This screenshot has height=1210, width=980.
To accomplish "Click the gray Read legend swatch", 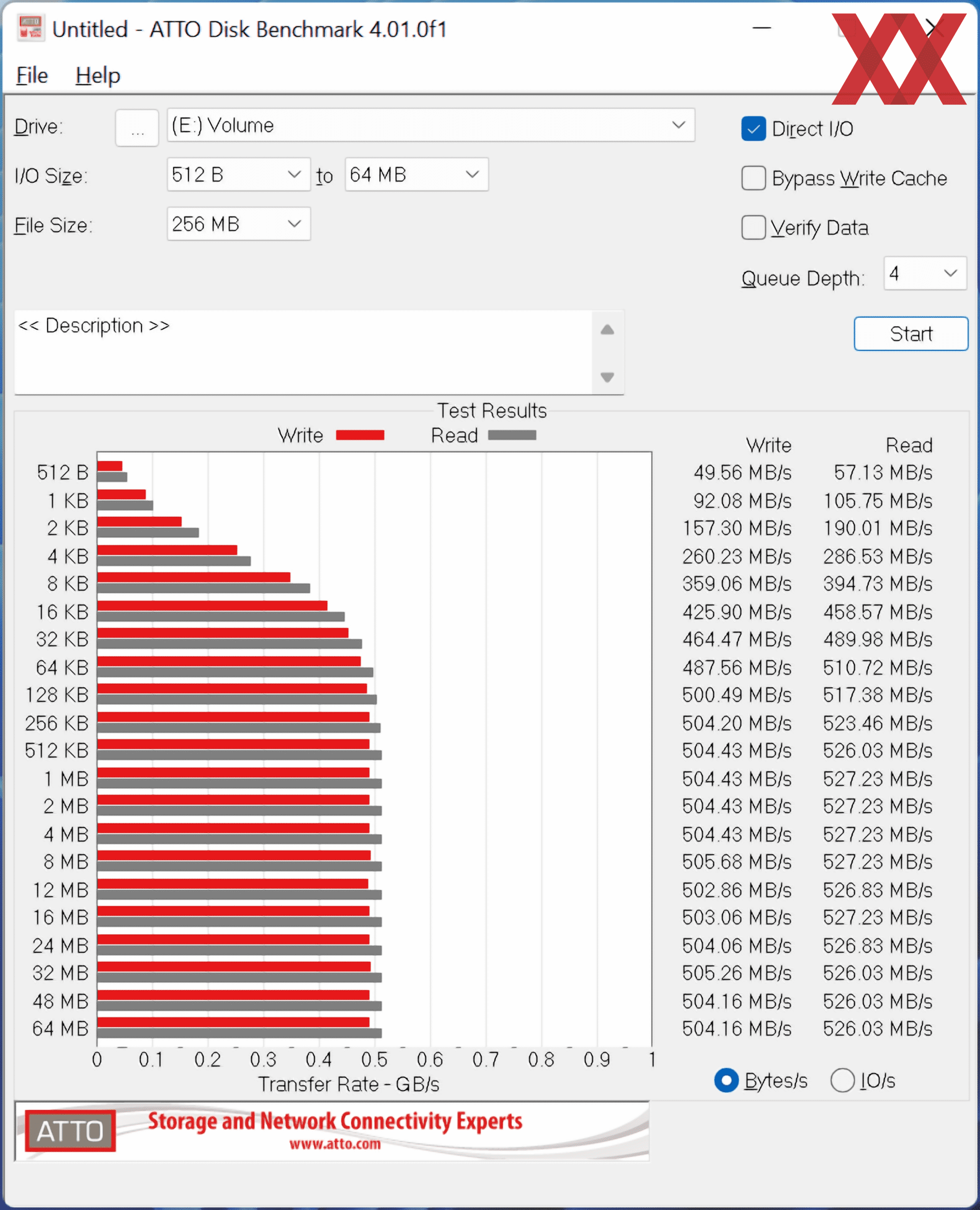I will (x=511, y=435).
